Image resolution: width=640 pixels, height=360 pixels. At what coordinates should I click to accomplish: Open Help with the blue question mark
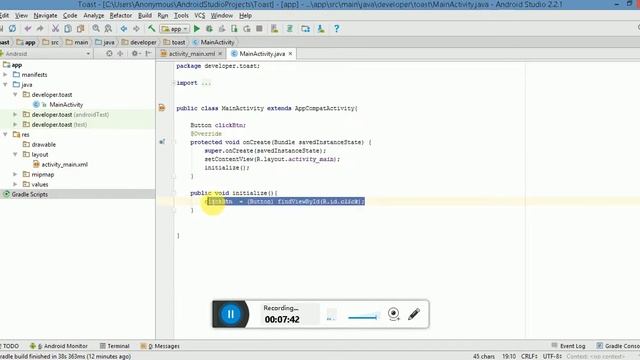(336, 29)
